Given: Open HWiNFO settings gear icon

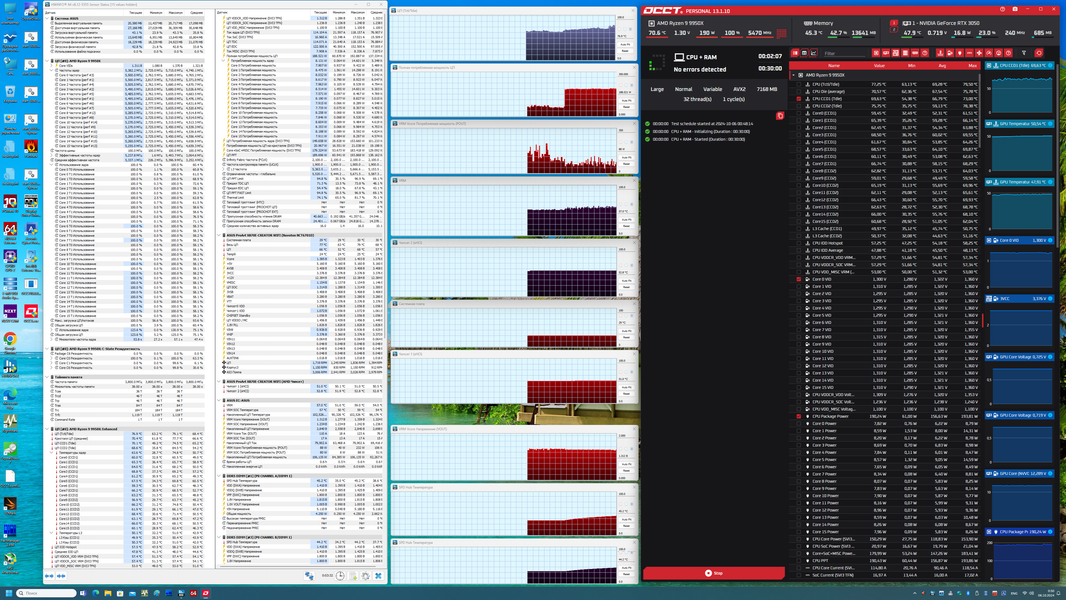Looking at the screenshot, I should coord(366,576).
